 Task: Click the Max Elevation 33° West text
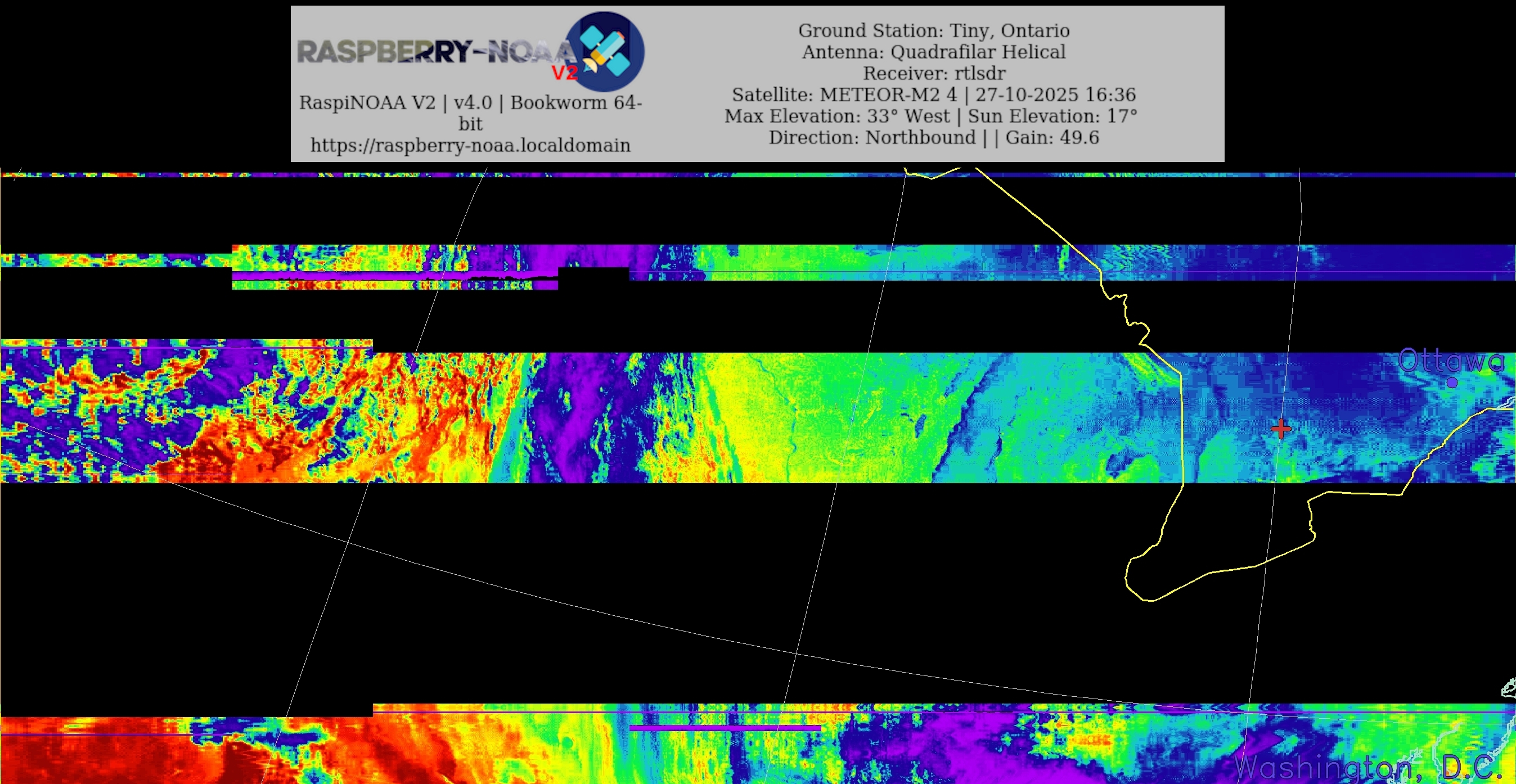pyautogui.click(x=836, y=116)
